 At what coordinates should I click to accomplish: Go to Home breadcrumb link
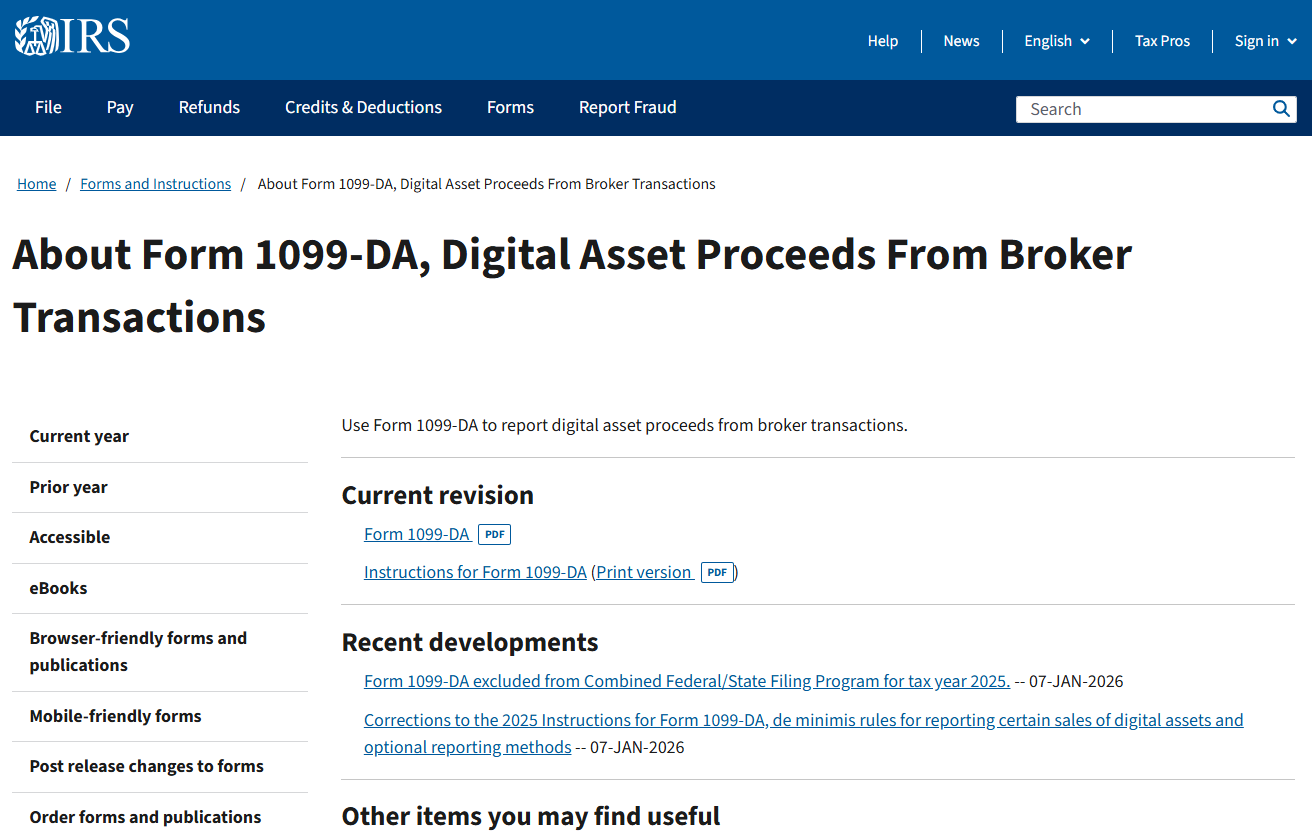point(36,184)
